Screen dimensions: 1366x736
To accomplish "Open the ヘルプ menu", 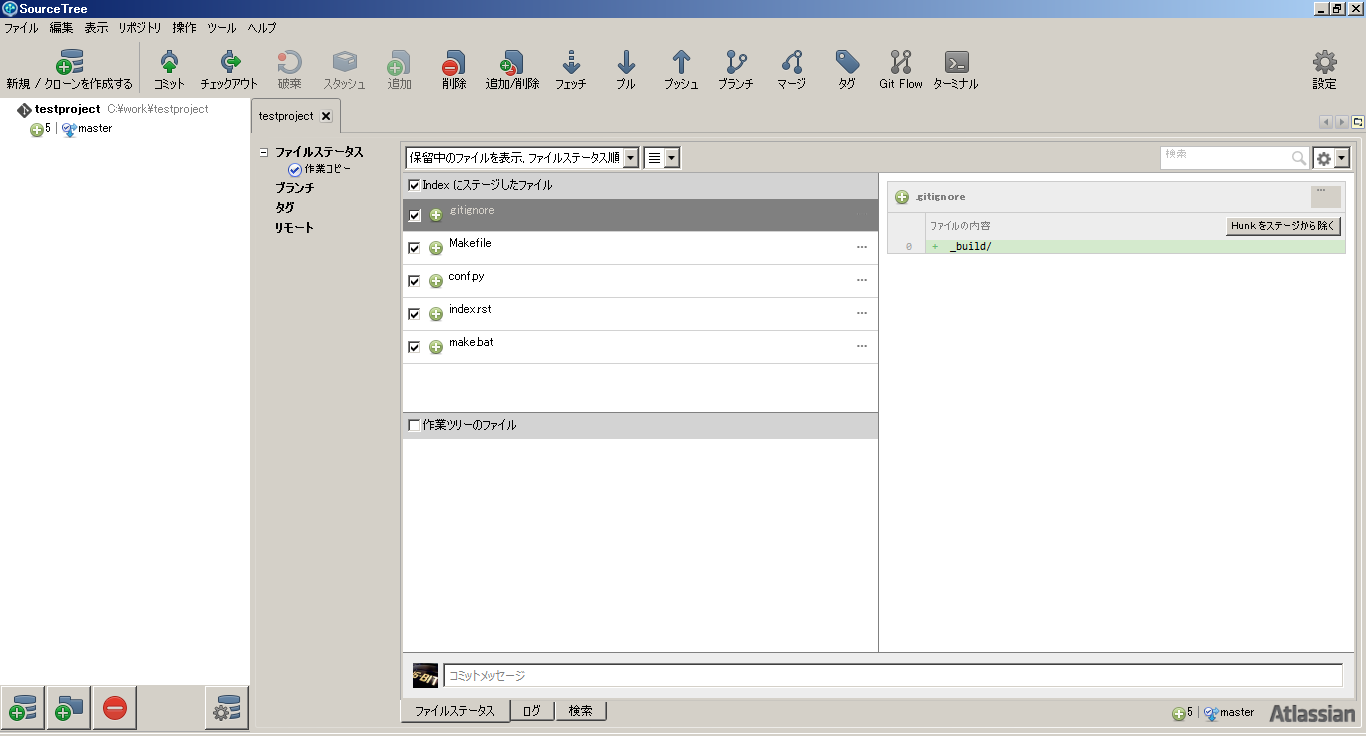I will [262, 28].
